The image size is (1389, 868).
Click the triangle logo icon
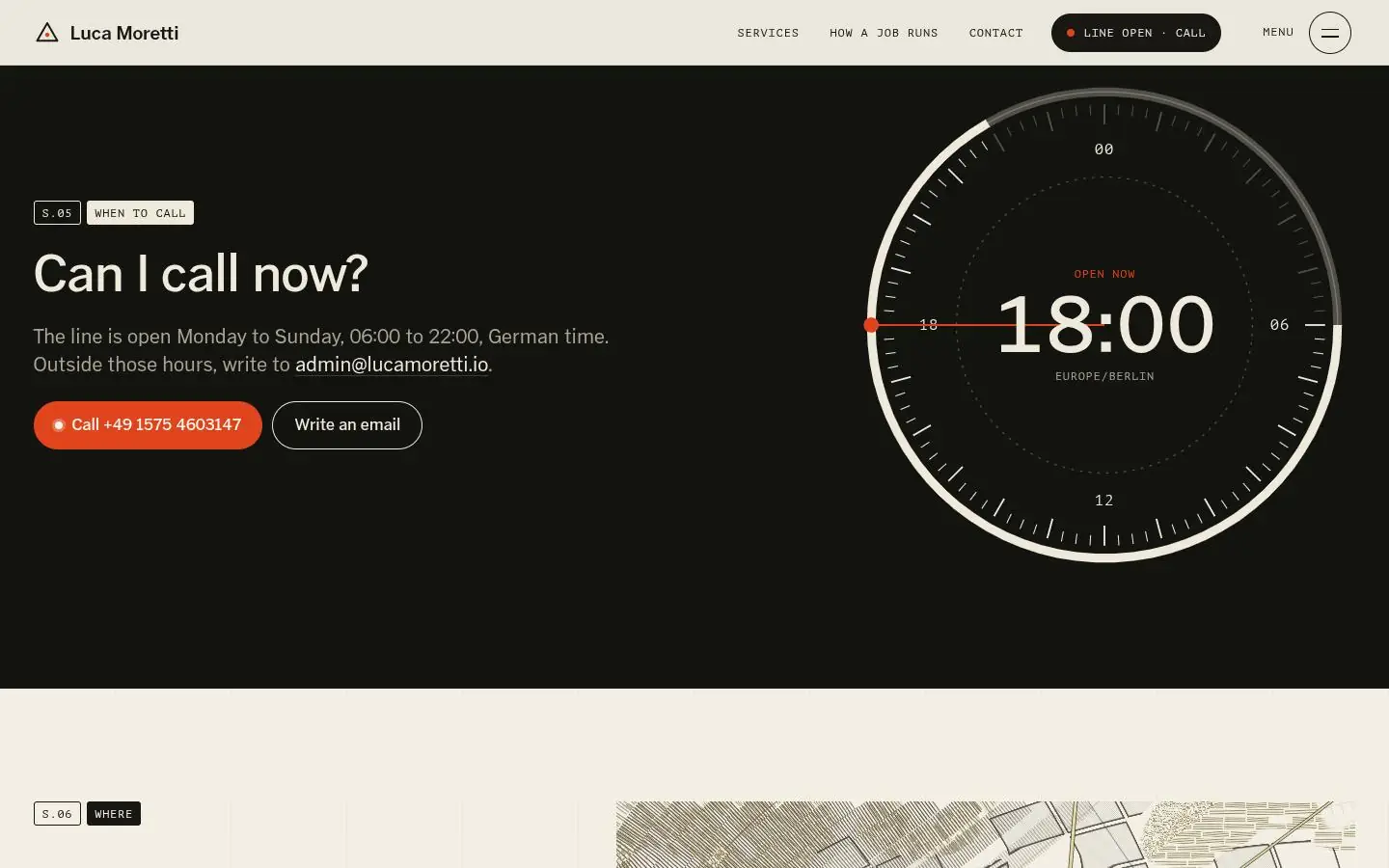pyautogui.click(x=46, y=33)
